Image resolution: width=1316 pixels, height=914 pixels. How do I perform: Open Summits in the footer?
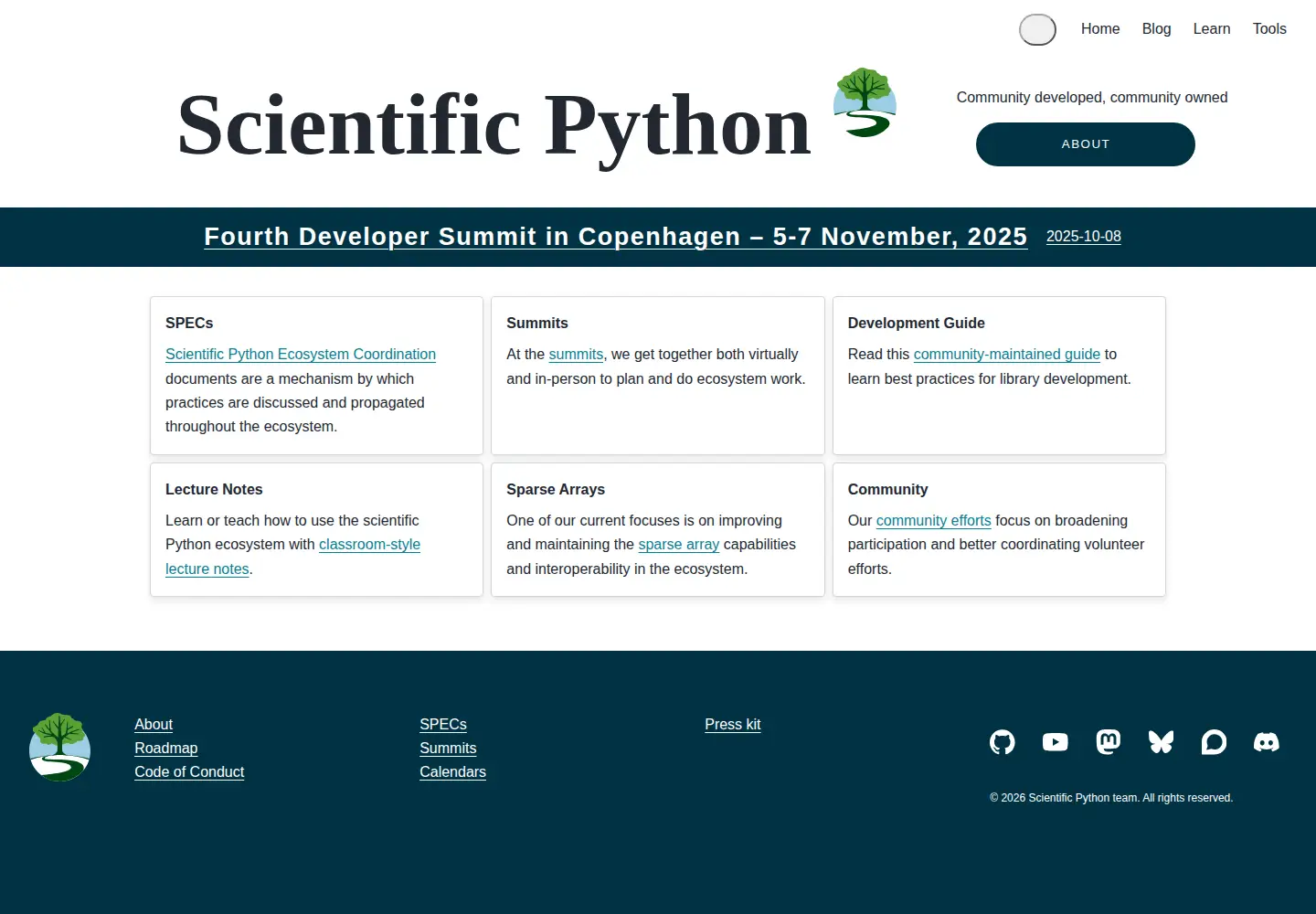click(x=448, y=749)
